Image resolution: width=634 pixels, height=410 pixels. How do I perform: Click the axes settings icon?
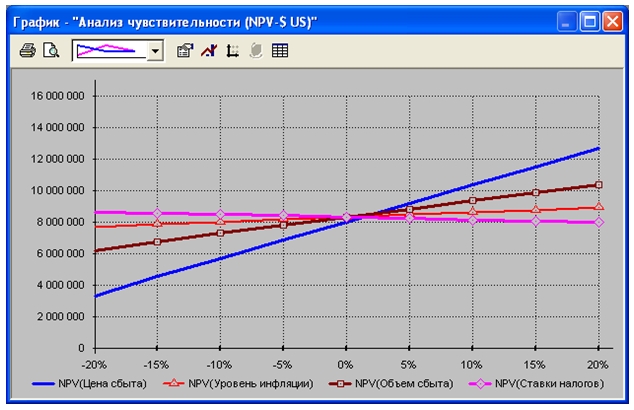point(232,51)
